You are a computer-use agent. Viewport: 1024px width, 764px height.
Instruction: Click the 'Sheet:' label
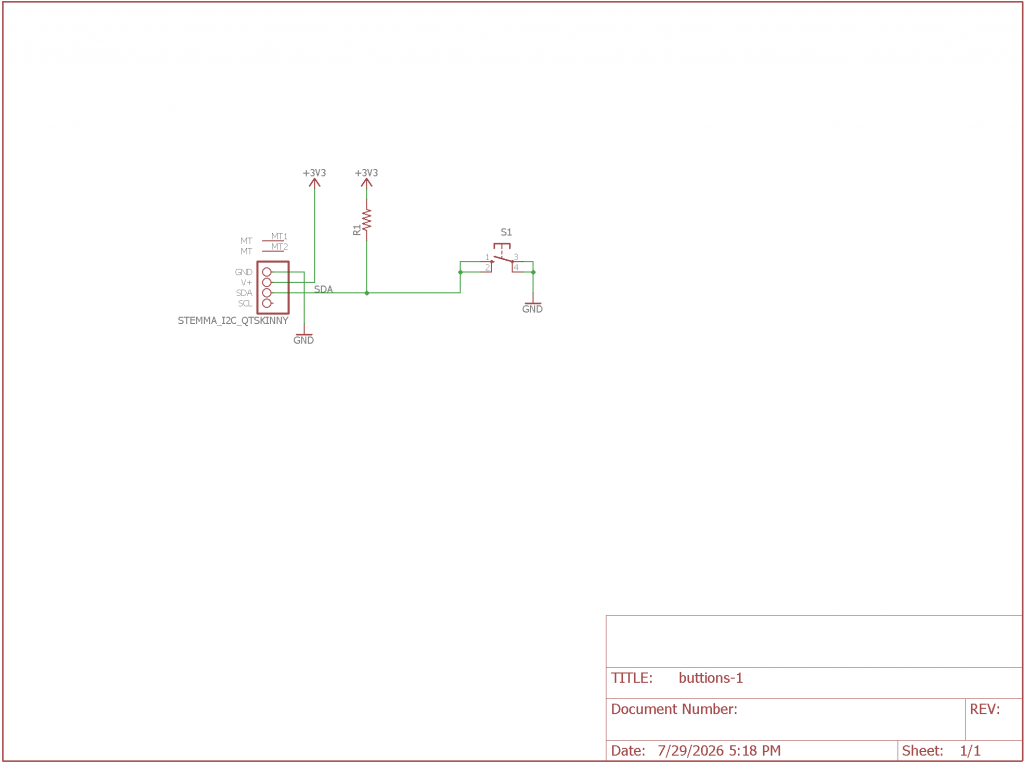(923, 751)
